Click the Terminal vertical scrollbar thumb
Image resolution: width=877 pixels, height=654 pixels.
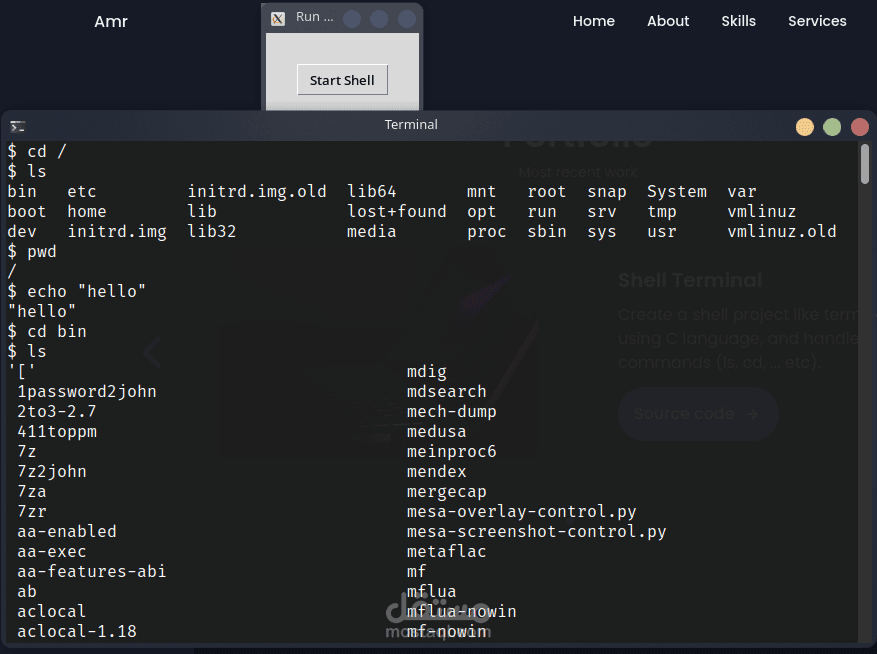[x=865, y=163]
